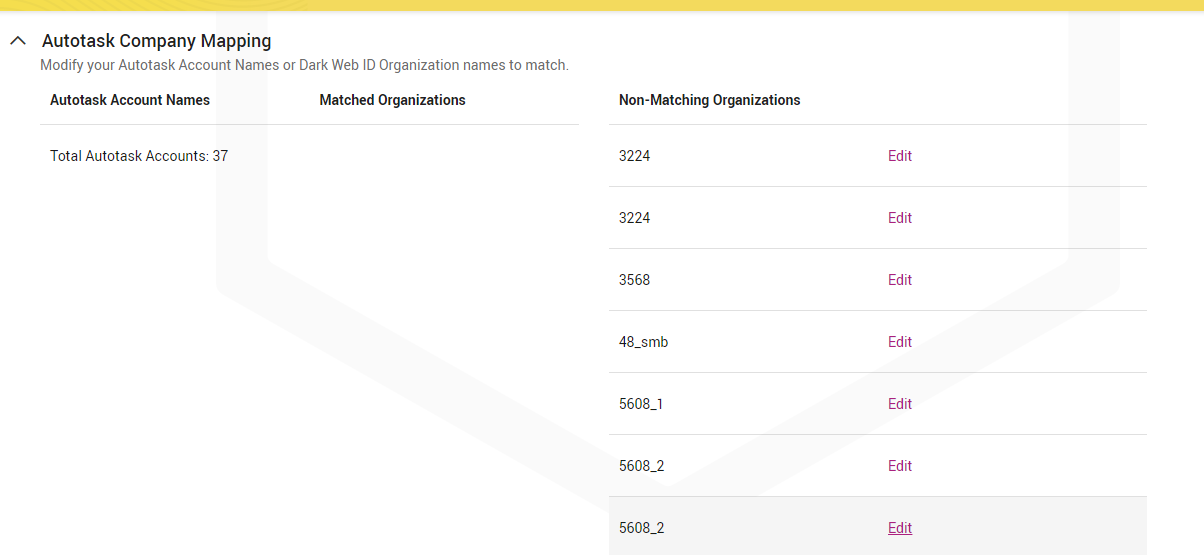Click the Autotask Company Mapping heading

157,41
